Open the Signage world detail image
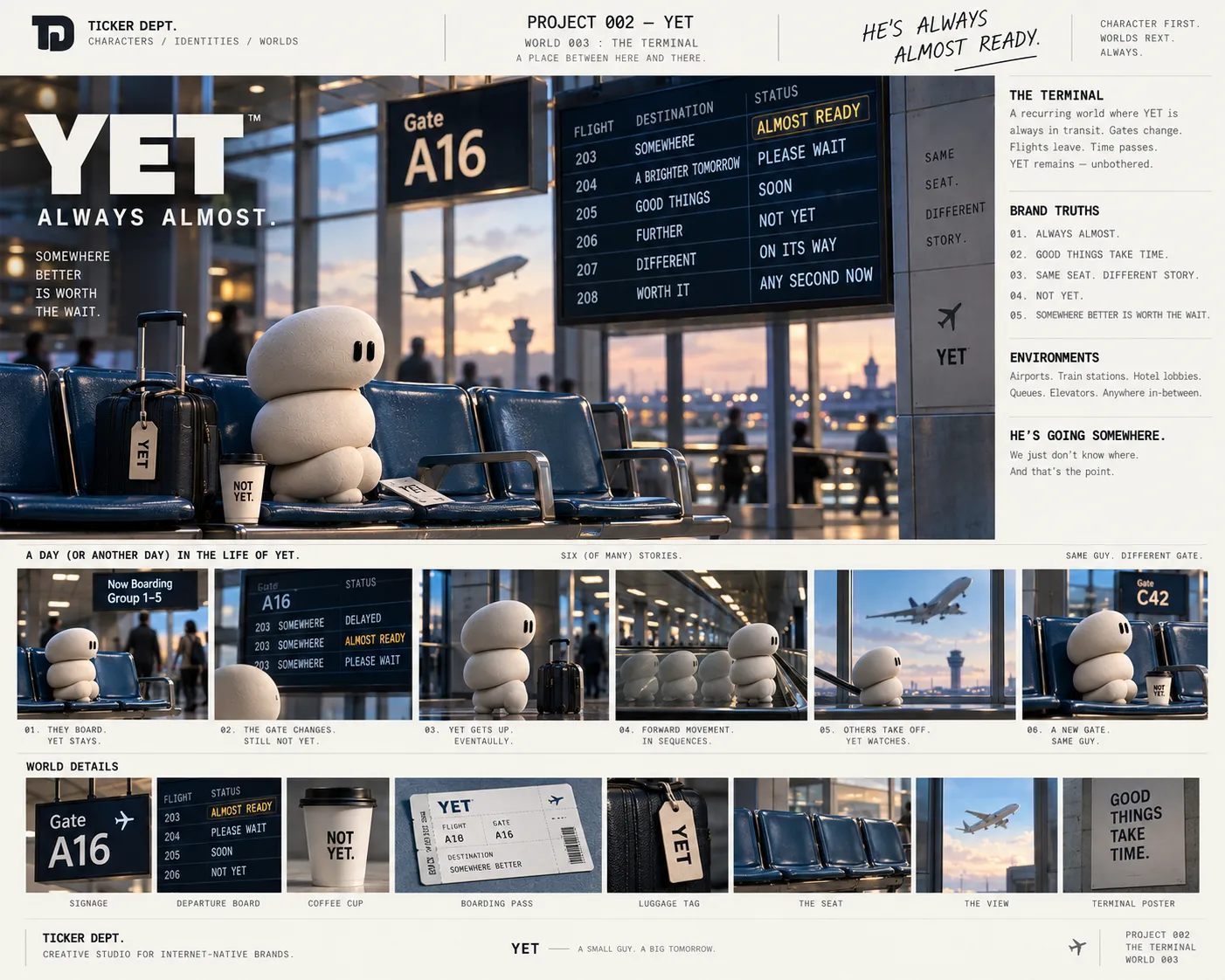 click(88, 835)
